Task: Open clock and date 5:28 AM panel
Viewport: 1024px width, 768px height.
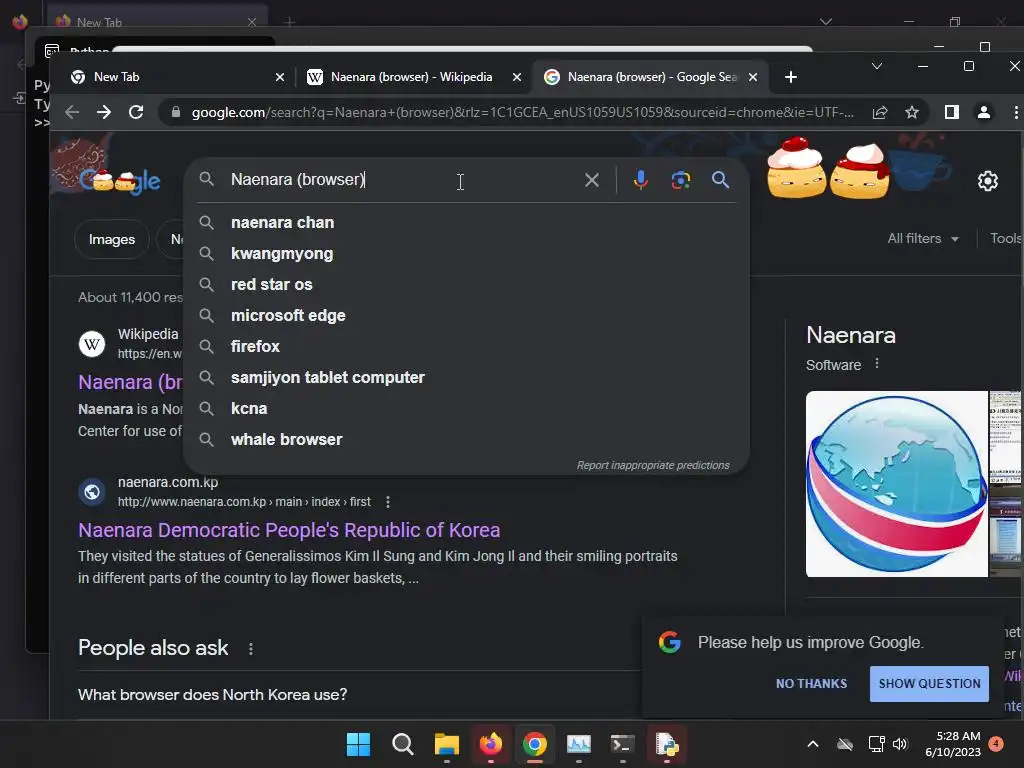Action: pos(953,744)
